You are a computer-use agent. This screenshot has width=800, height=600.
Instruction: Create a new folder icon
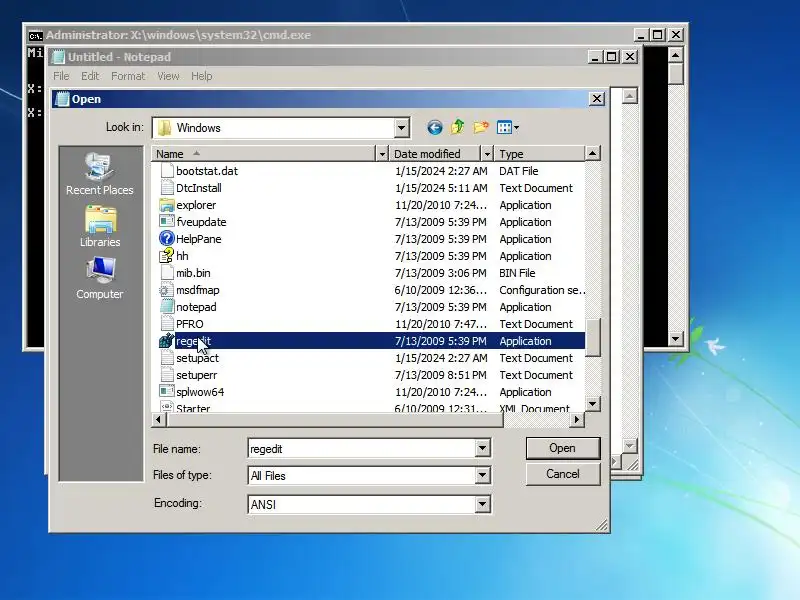click(x=481, y=127)
